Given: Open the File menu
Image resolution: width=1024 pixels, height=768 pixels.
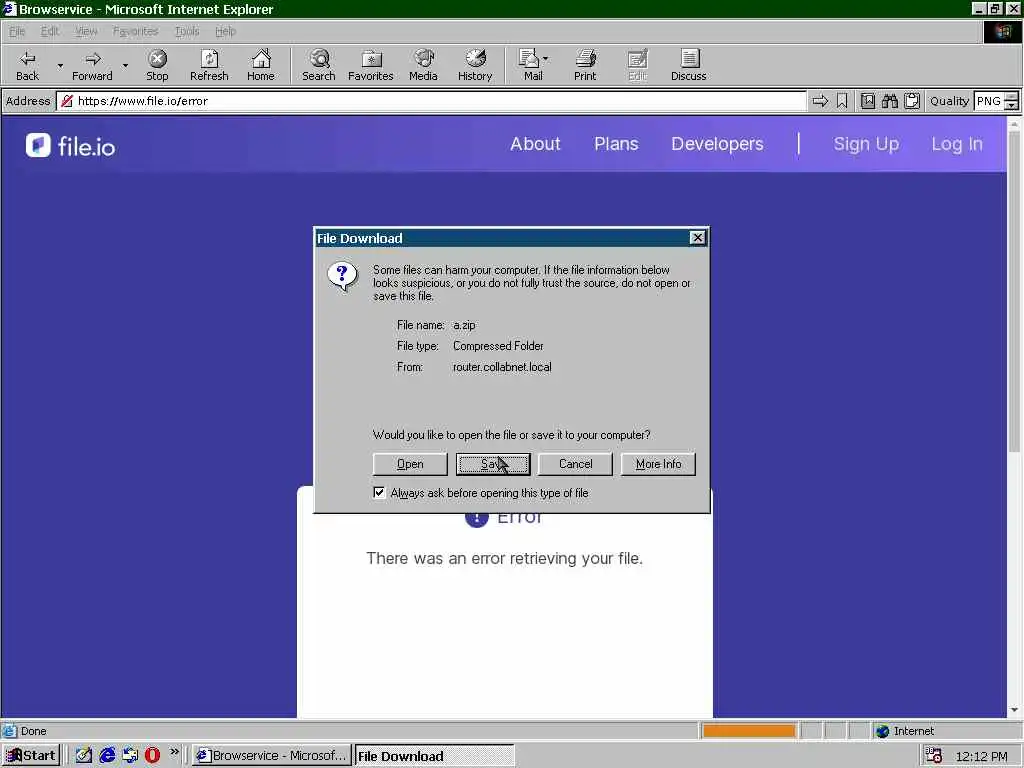Looking at the screenshot, I should pyautogui.click(x=17, y=31).
